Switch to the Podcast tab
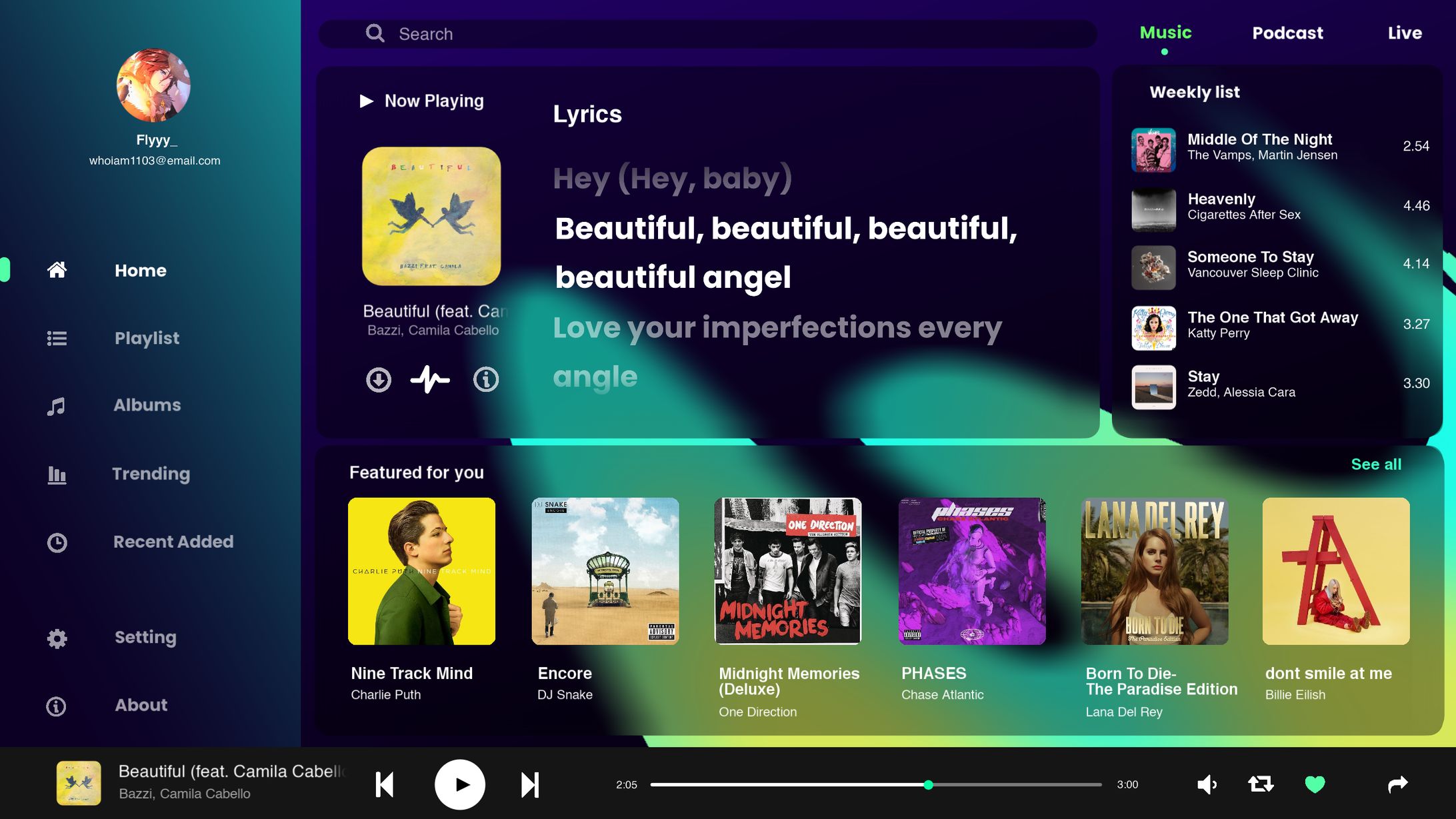Image resolution: width=1456 pixels, height=819 pixels. [1287, 33]
